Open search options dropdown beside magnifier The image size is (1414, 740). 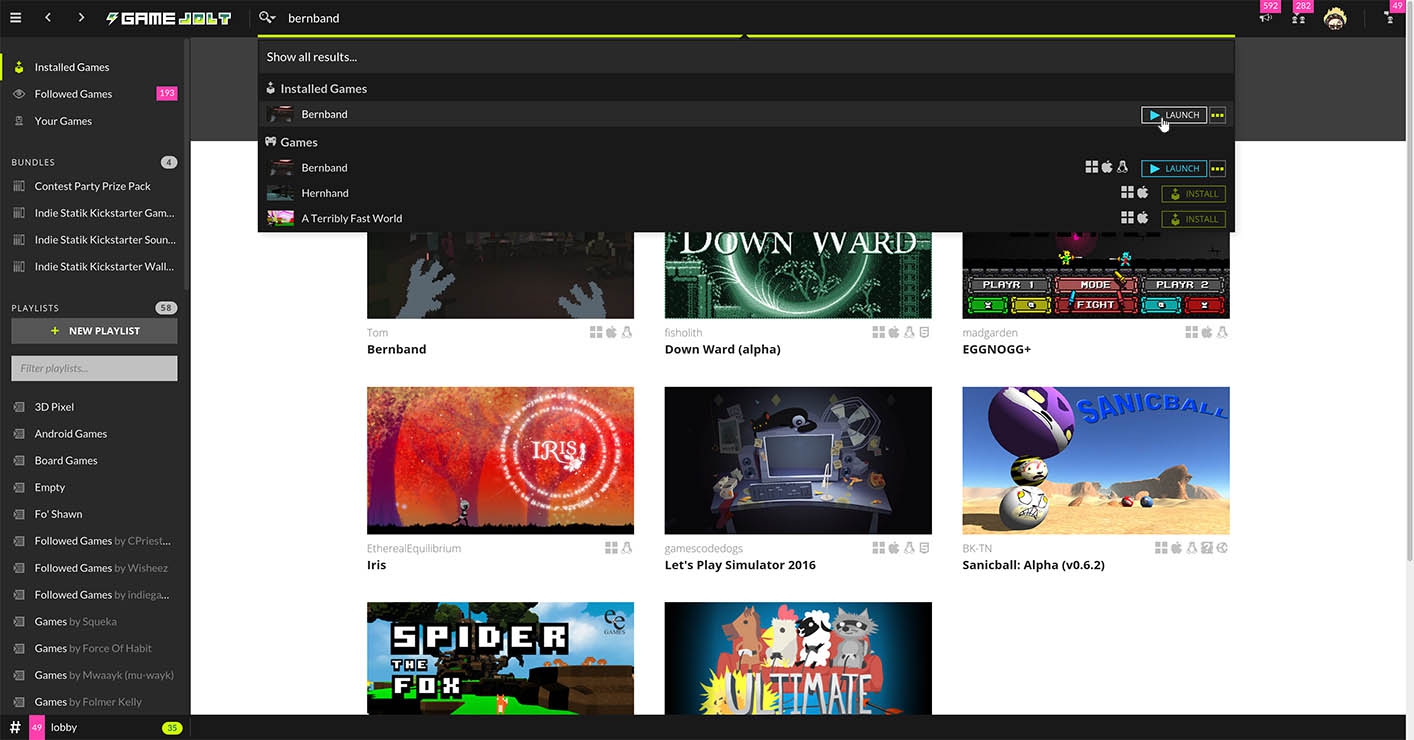(x=267, y=18)
